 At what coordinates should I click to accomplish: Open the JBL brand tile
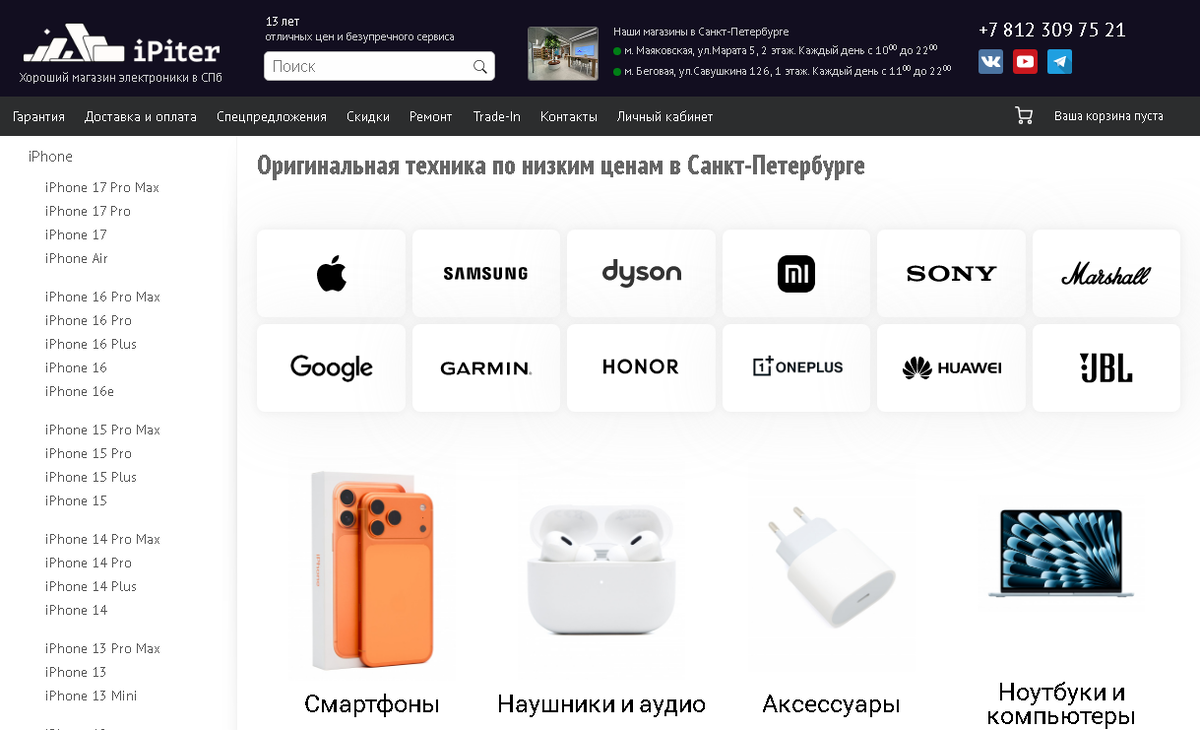pyautogui.click(x=1106, y=368)
